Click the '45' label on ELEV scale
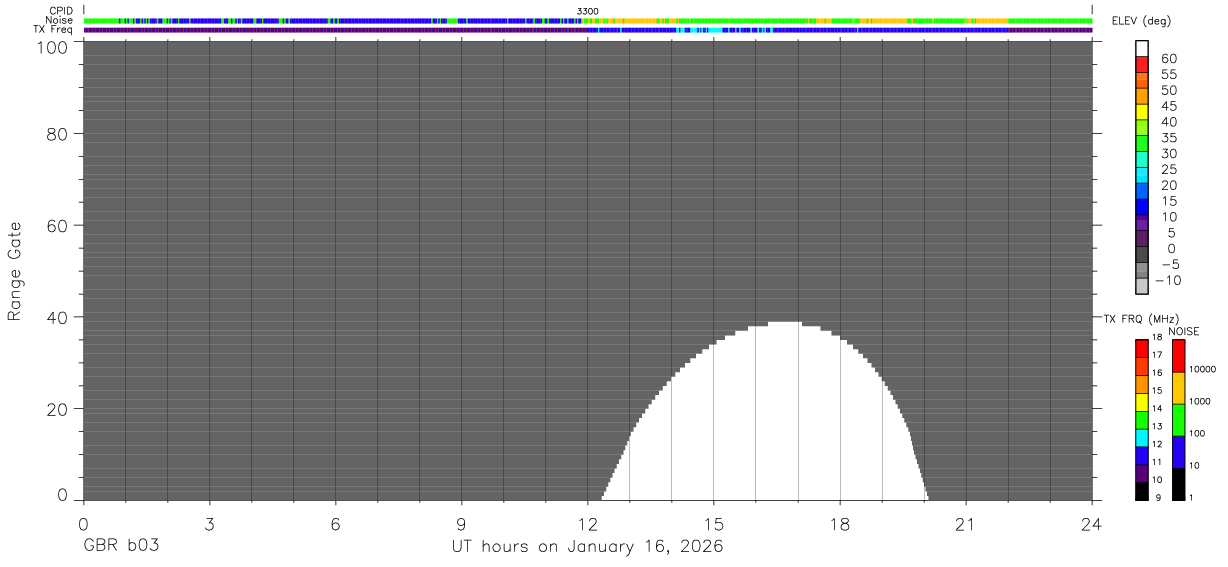 pos(1169,105)
